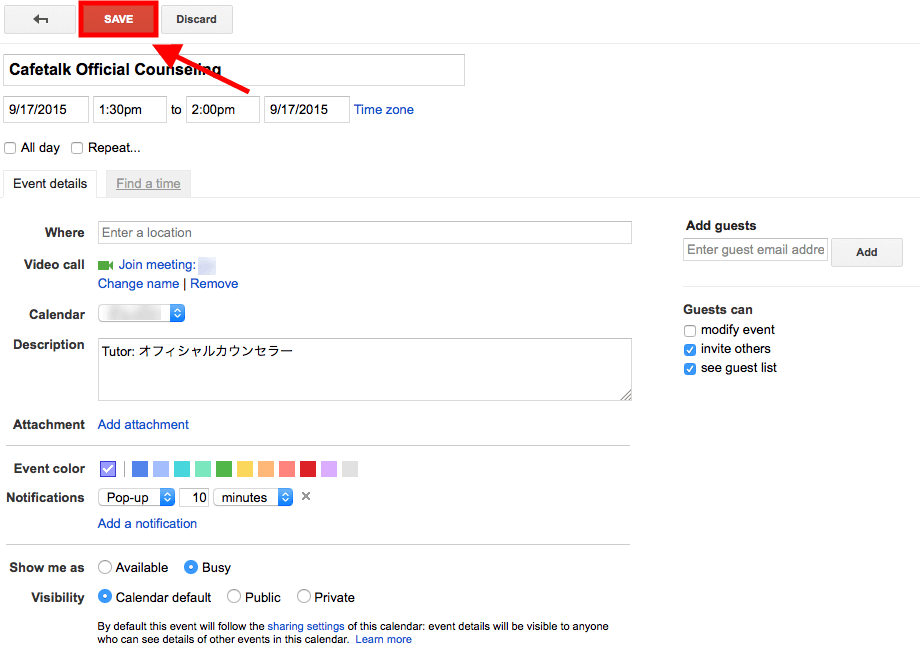The width and height of the screenshot is (920, 657).
Task: Click the description resize handle
Action: point(626,395)
